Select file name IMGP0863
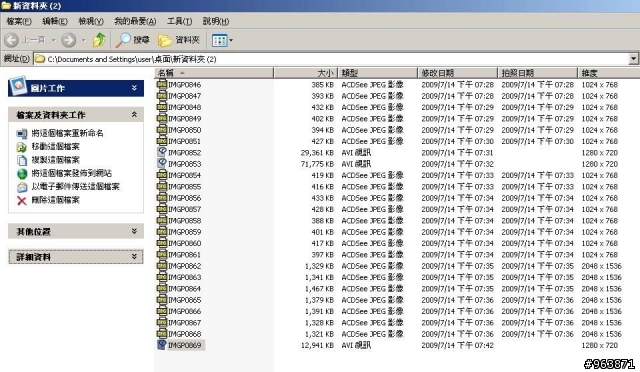This screenshot has width=640, height=372. (184, 277)
